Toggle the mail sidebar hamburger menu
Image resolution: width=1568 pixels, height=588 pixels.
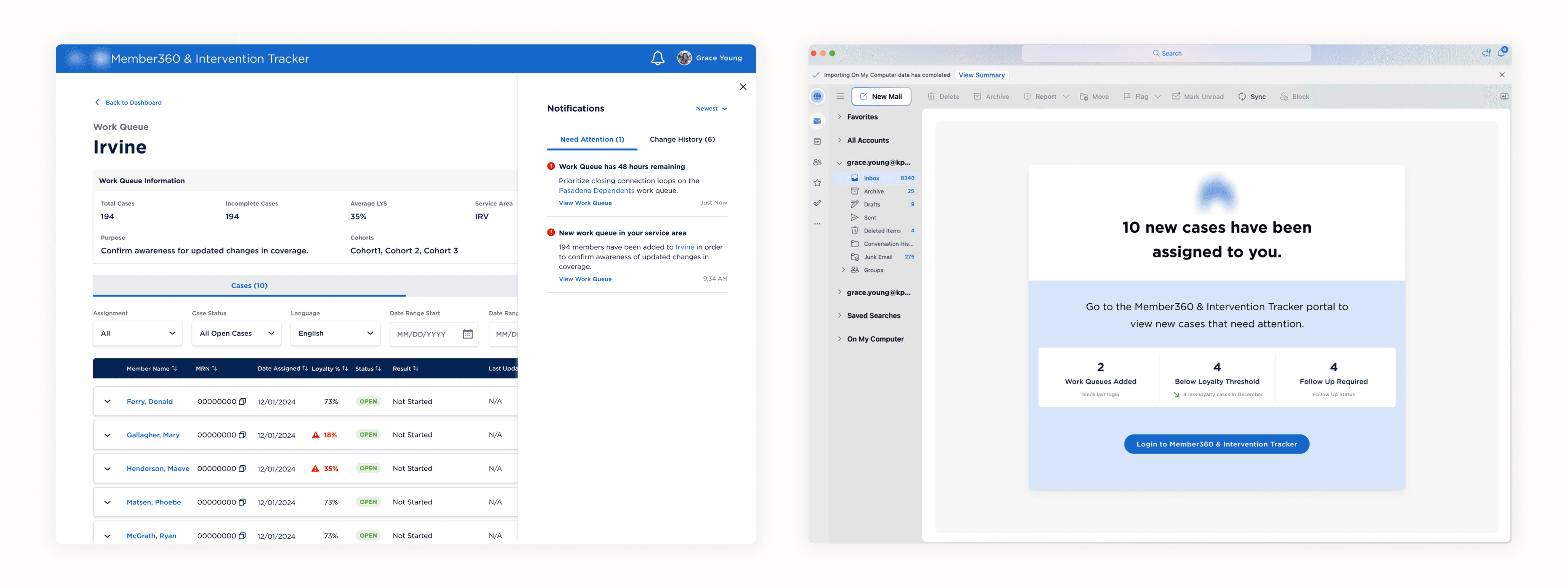(840, 96)
